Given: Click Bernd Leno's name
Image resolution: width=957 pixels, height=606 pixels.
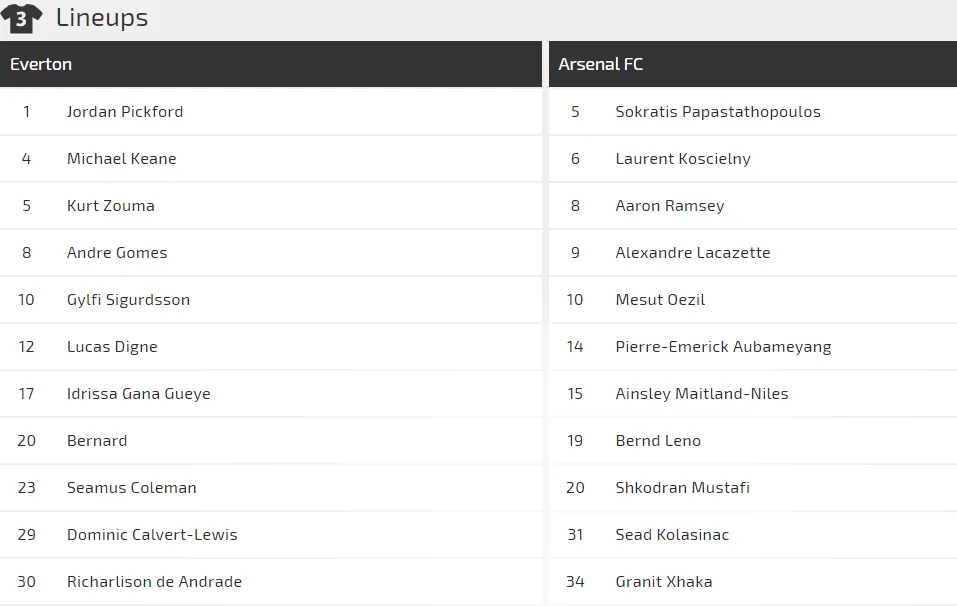Looking at the screenshot, I should coord(658,441).
